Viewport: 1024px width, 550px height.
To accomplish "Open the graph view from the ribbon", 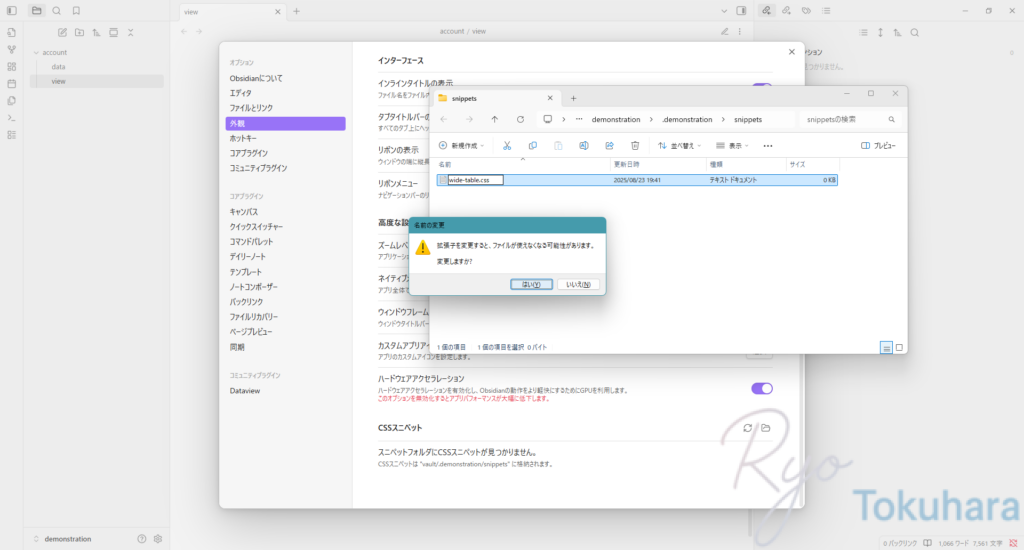I will (x=11, y=49).
